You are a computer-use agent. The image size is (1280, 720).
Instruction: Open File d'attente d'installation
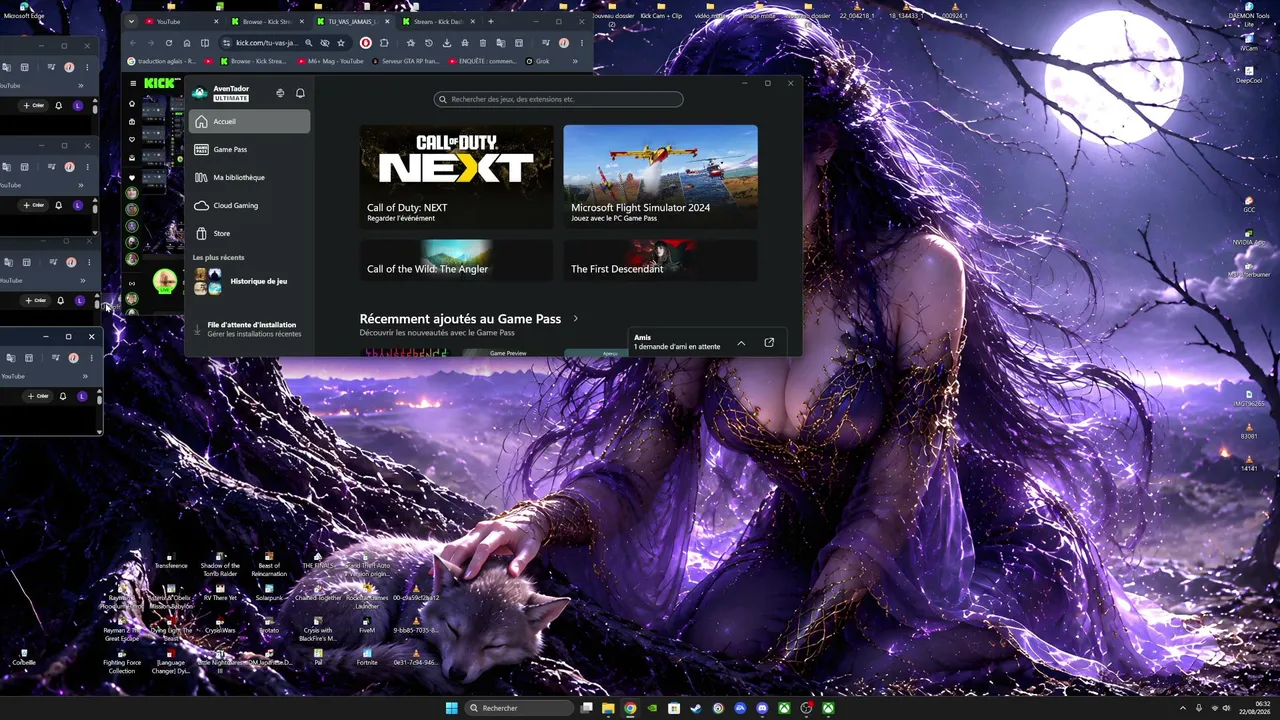(249, 329)
